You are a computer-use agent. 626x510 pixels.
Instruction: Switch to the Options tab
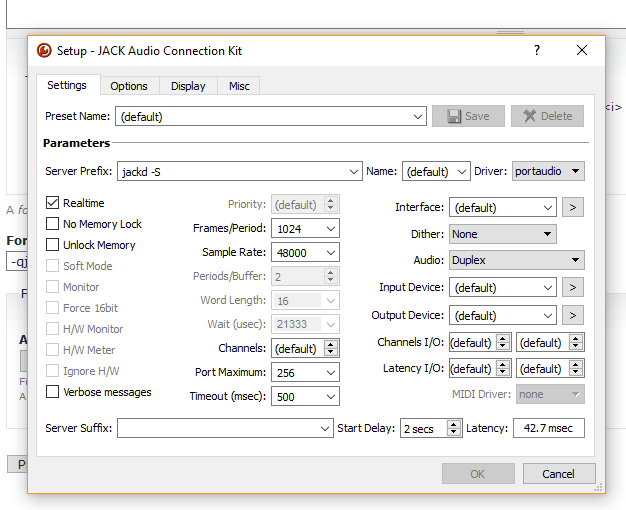[x=129, y=86]
